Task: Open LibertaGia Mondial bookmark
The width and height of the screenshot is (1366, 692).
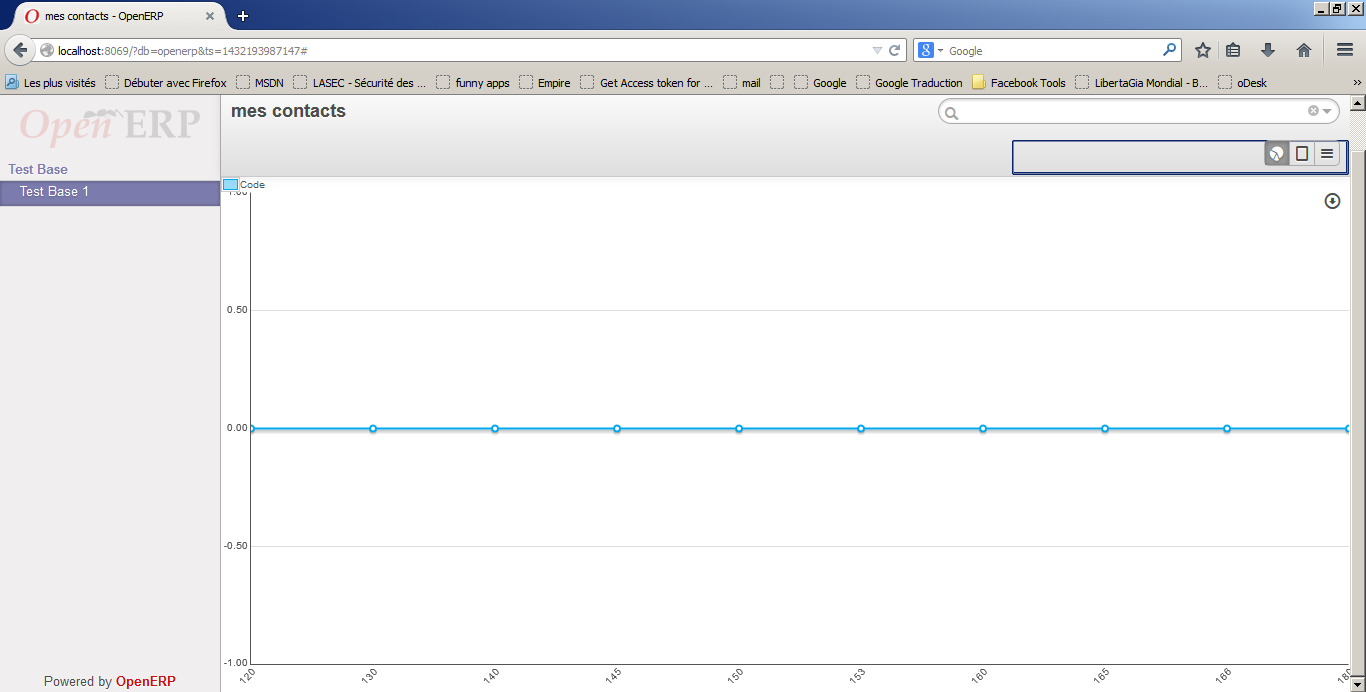Action: point(1142,83)
